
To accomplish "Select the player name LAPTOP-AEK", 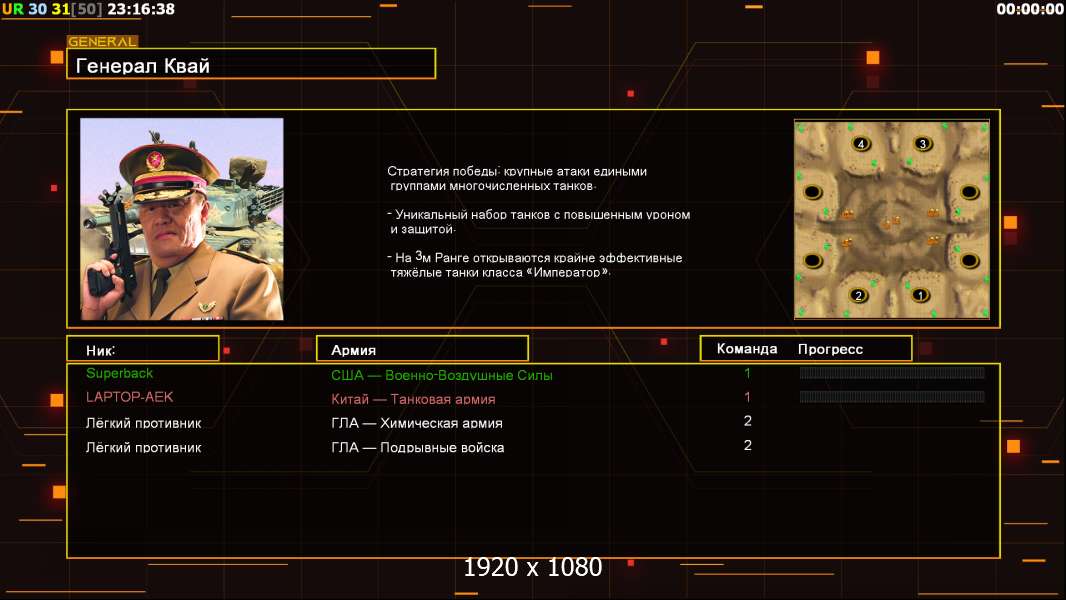I will click(129, 397).
